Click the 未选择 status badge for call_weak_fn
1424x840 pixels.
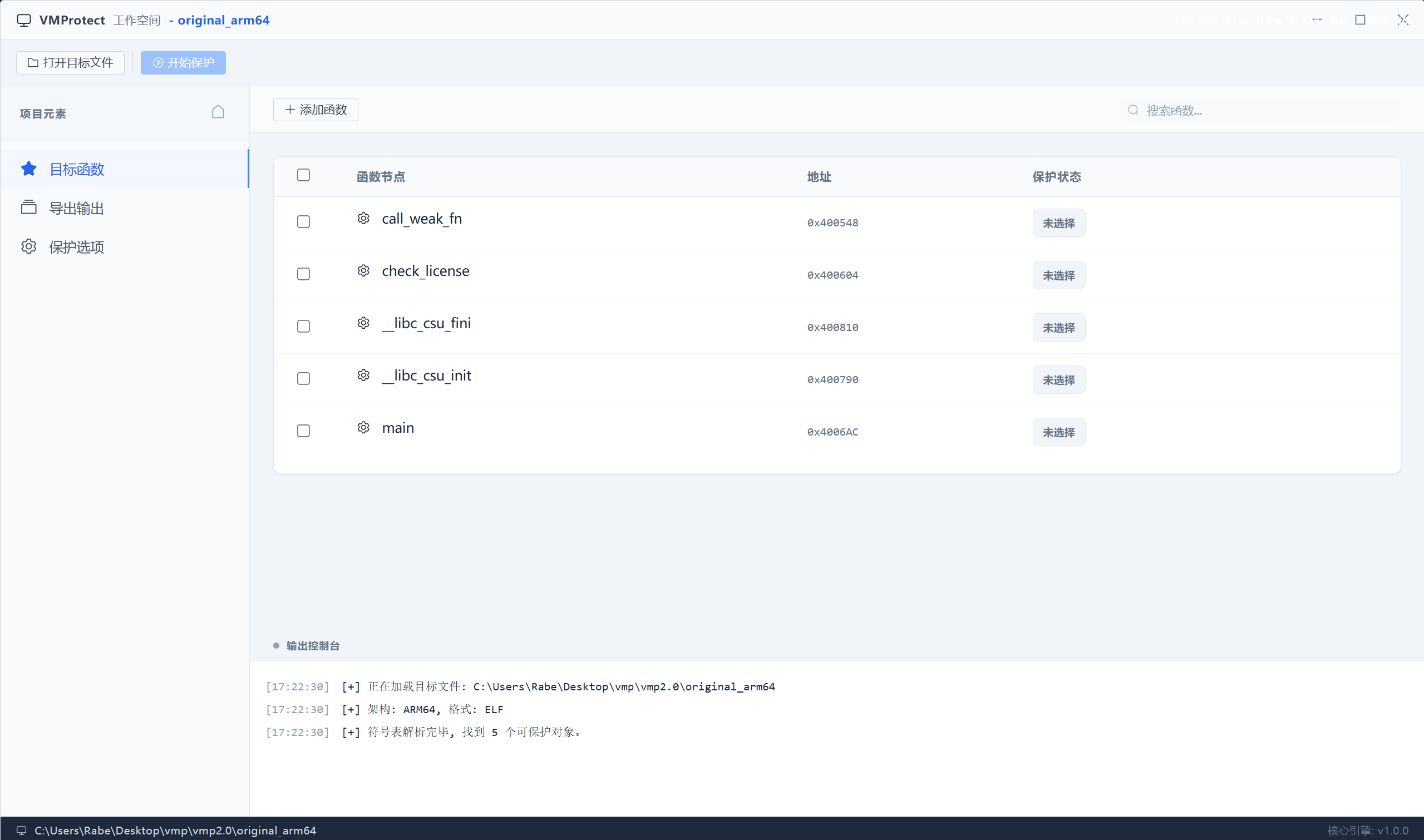click(x=1059, y=223)
